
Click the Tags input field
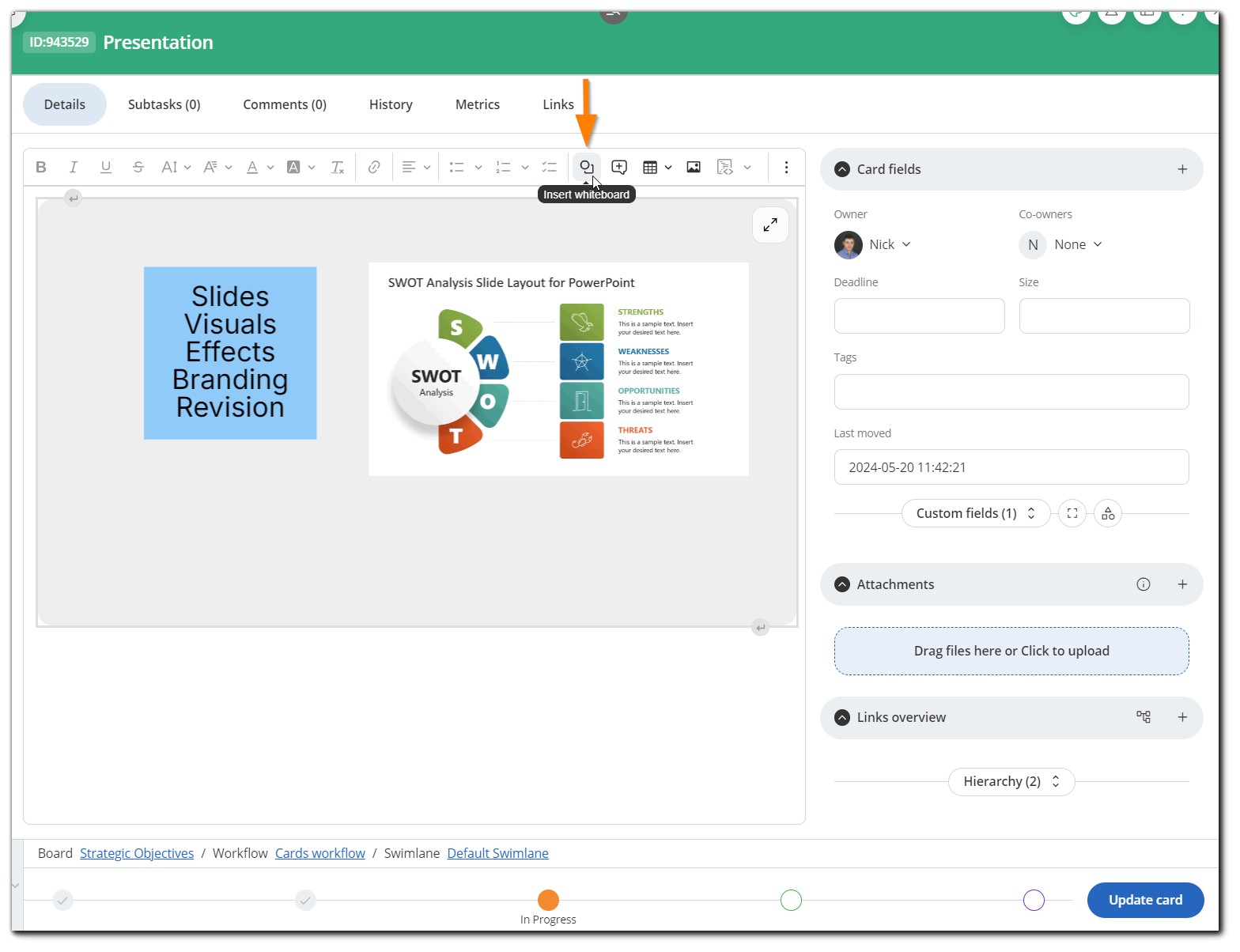click(1011, 391)
